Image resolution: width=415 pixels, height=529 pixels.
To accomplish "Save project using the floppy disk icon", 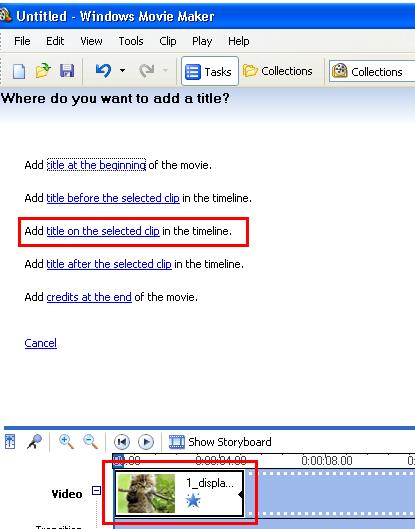I will tap(67, 71).
